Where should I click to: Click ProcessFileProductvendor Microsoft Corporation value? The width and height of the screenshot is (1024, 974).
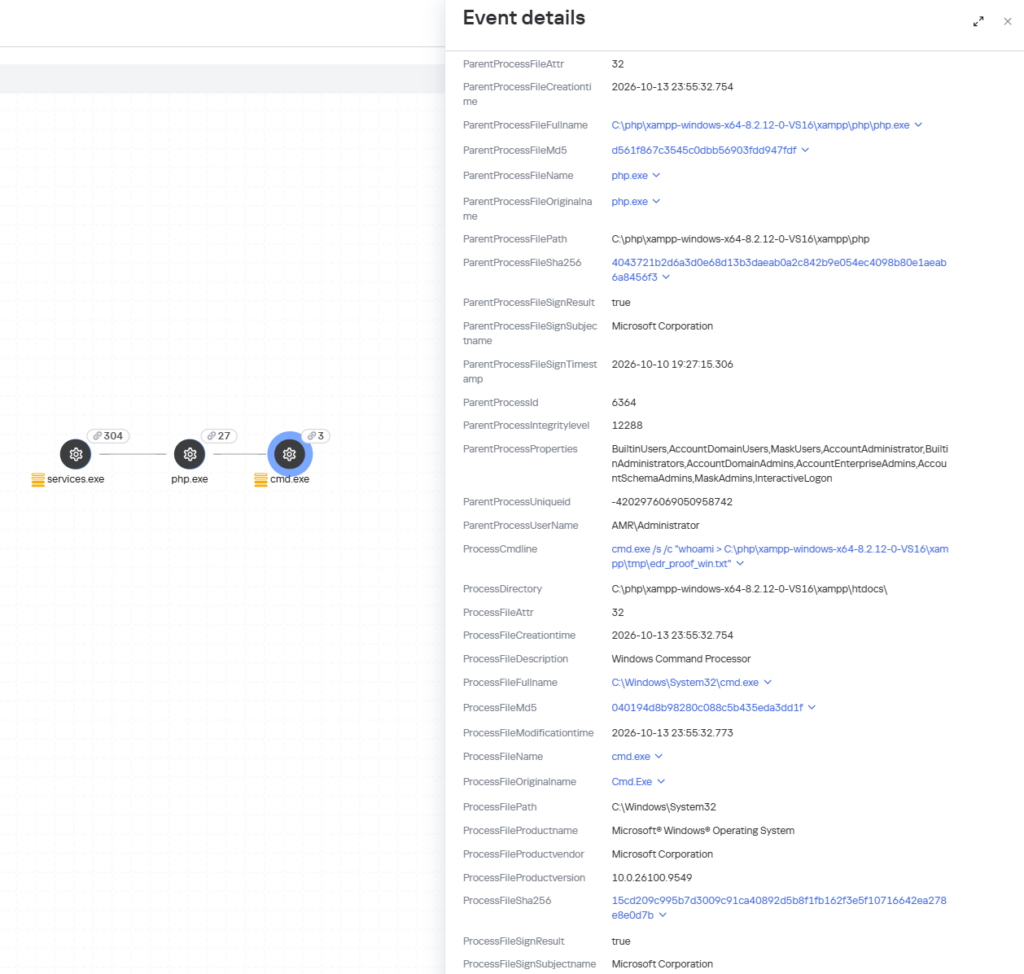tap(662, 854)
